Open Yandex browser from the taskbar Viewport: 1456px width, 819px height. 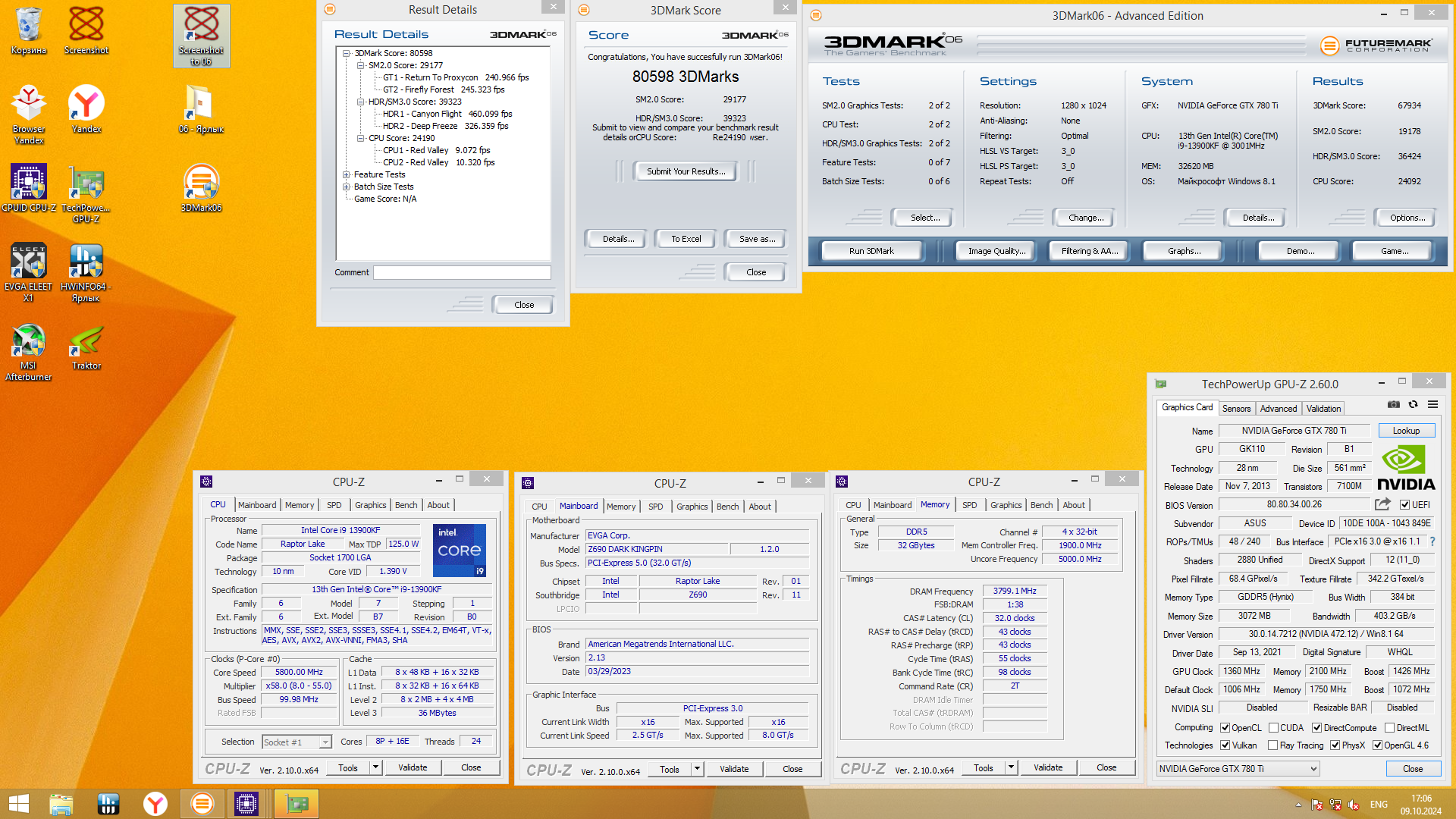click(x=155, y=804)
